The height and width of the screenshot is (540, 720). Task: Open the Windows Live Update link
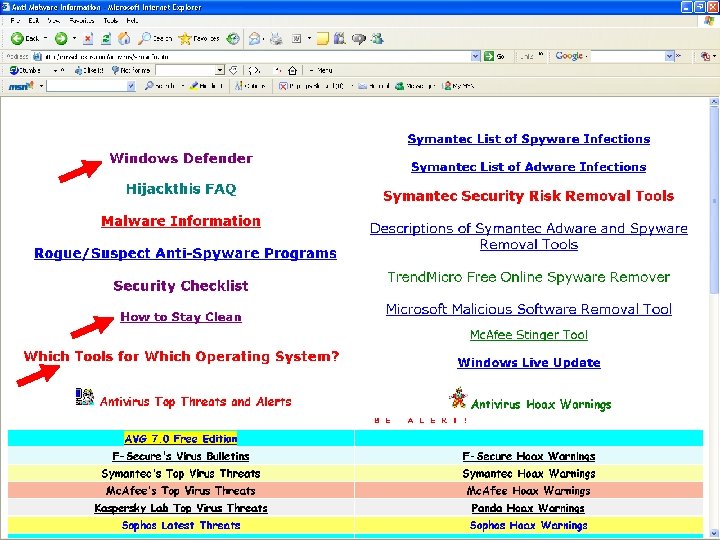pos(529,363)
